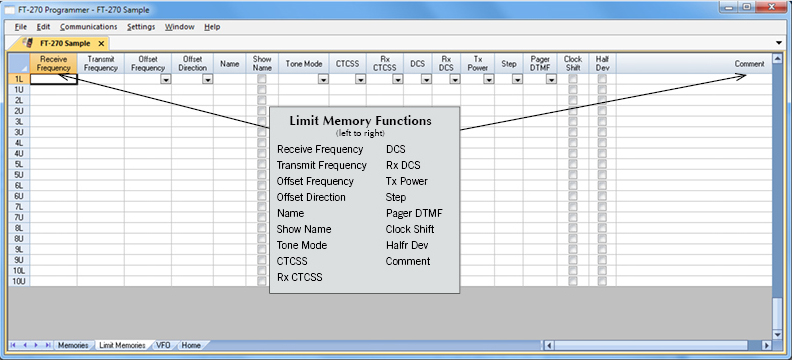This screenshot has width=792, height=360.
Task: Click the grid select-all corner
Action: pos(19,63)
